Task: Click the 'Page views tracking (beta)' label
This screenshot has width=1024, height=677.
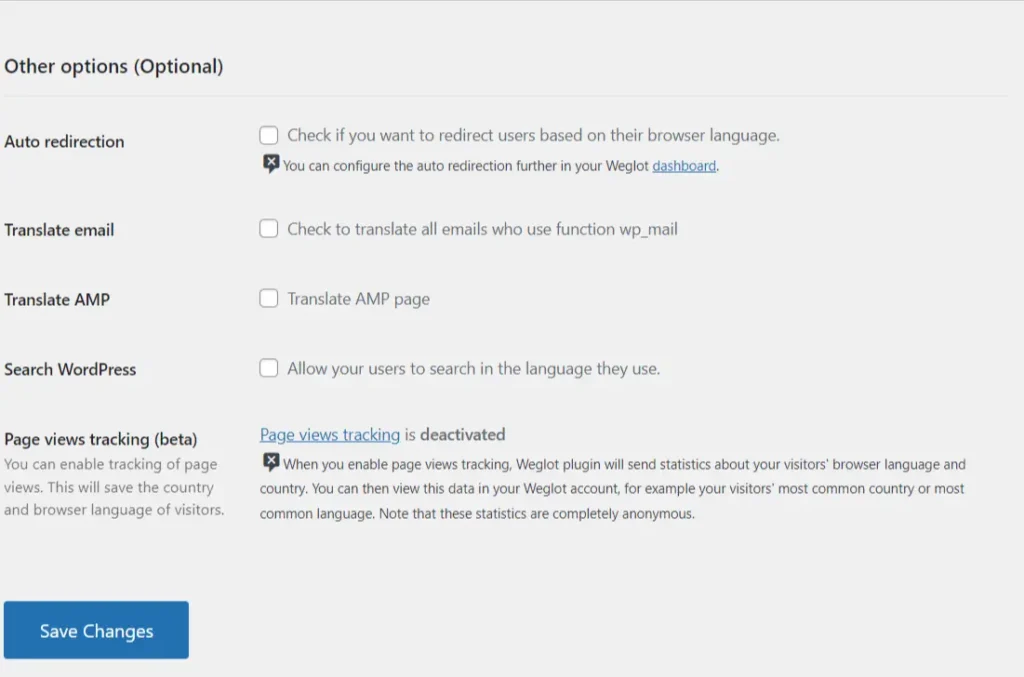Action: [101, 439]
